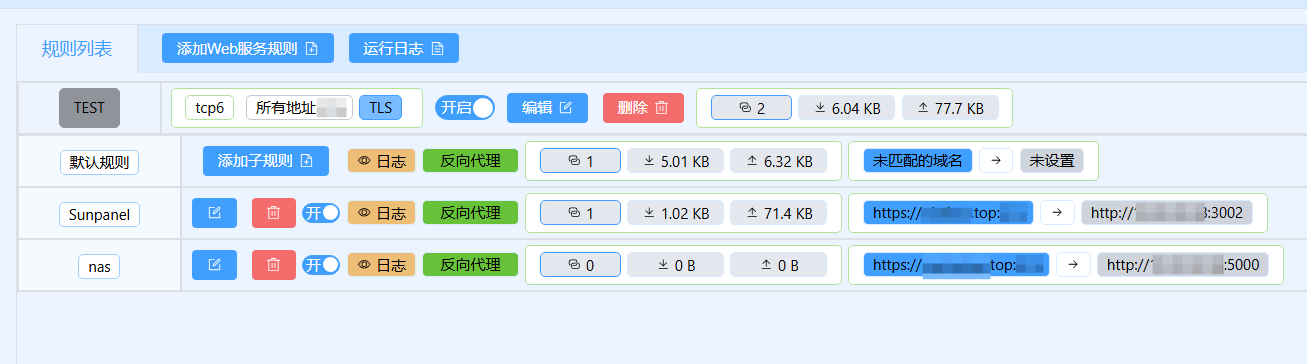Click upload traffic 6.32 KB

point(778,161)
